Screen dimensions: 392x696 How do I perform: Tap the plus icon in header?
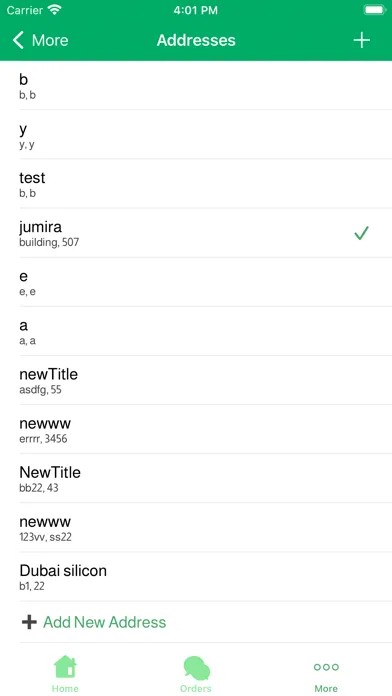[361, 40]
